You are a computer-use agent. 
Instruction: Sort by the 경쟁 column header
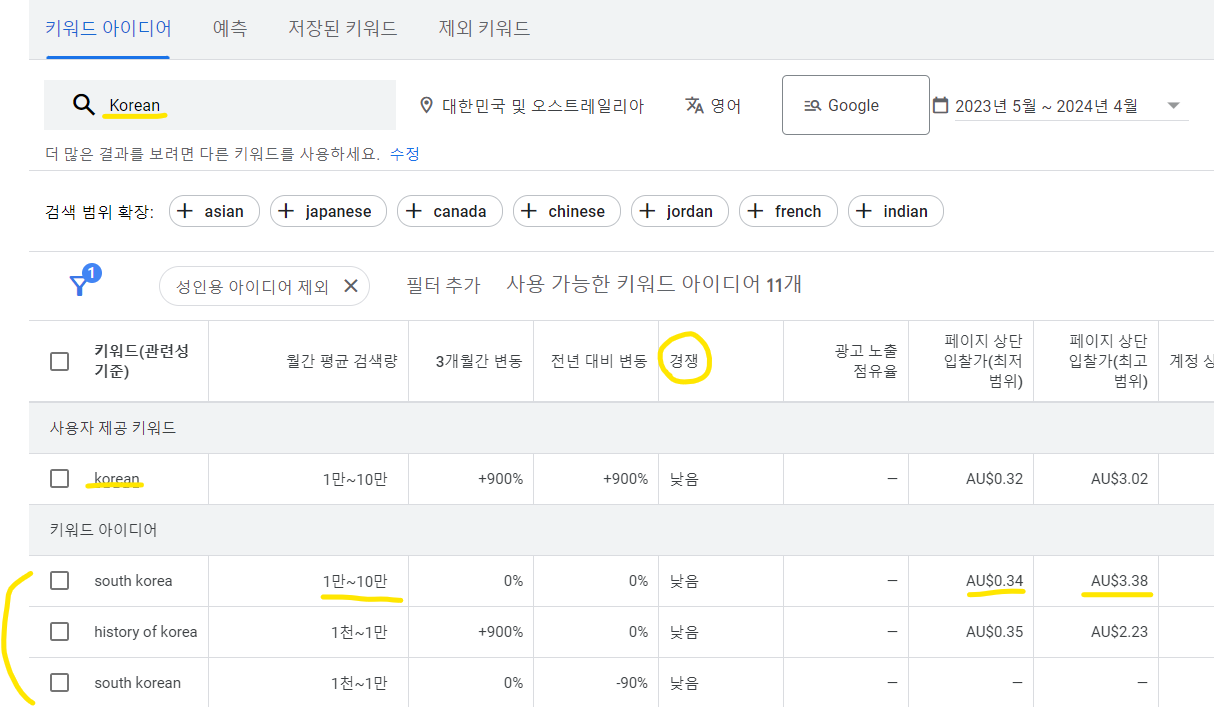click(x=686, y=361)
